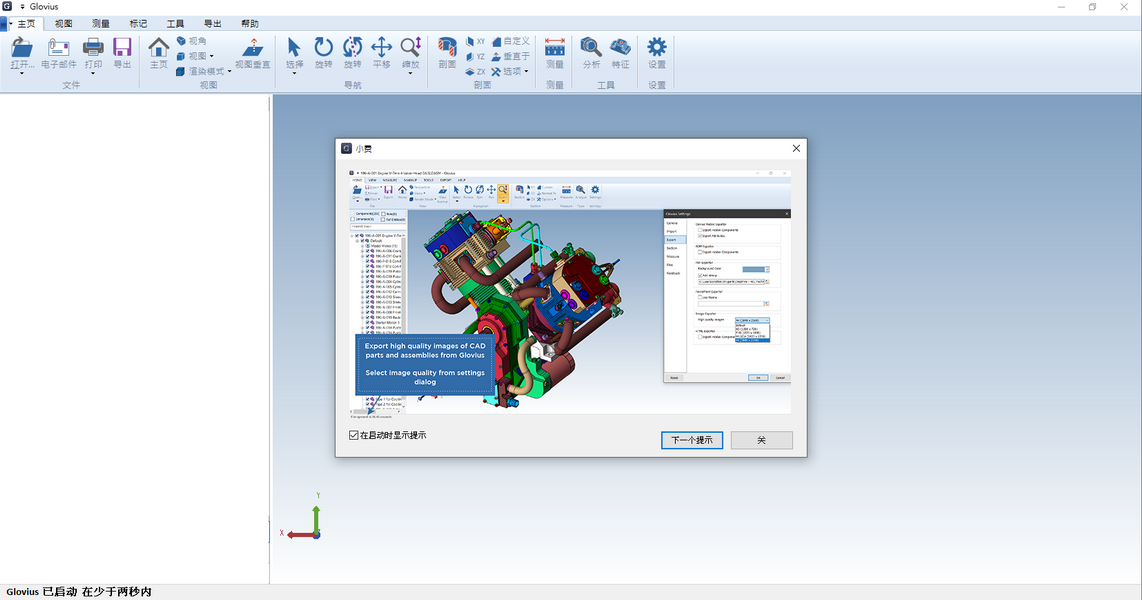
Task: Click the Analyze (分析) tool icon
Action: tap(591, 47)
